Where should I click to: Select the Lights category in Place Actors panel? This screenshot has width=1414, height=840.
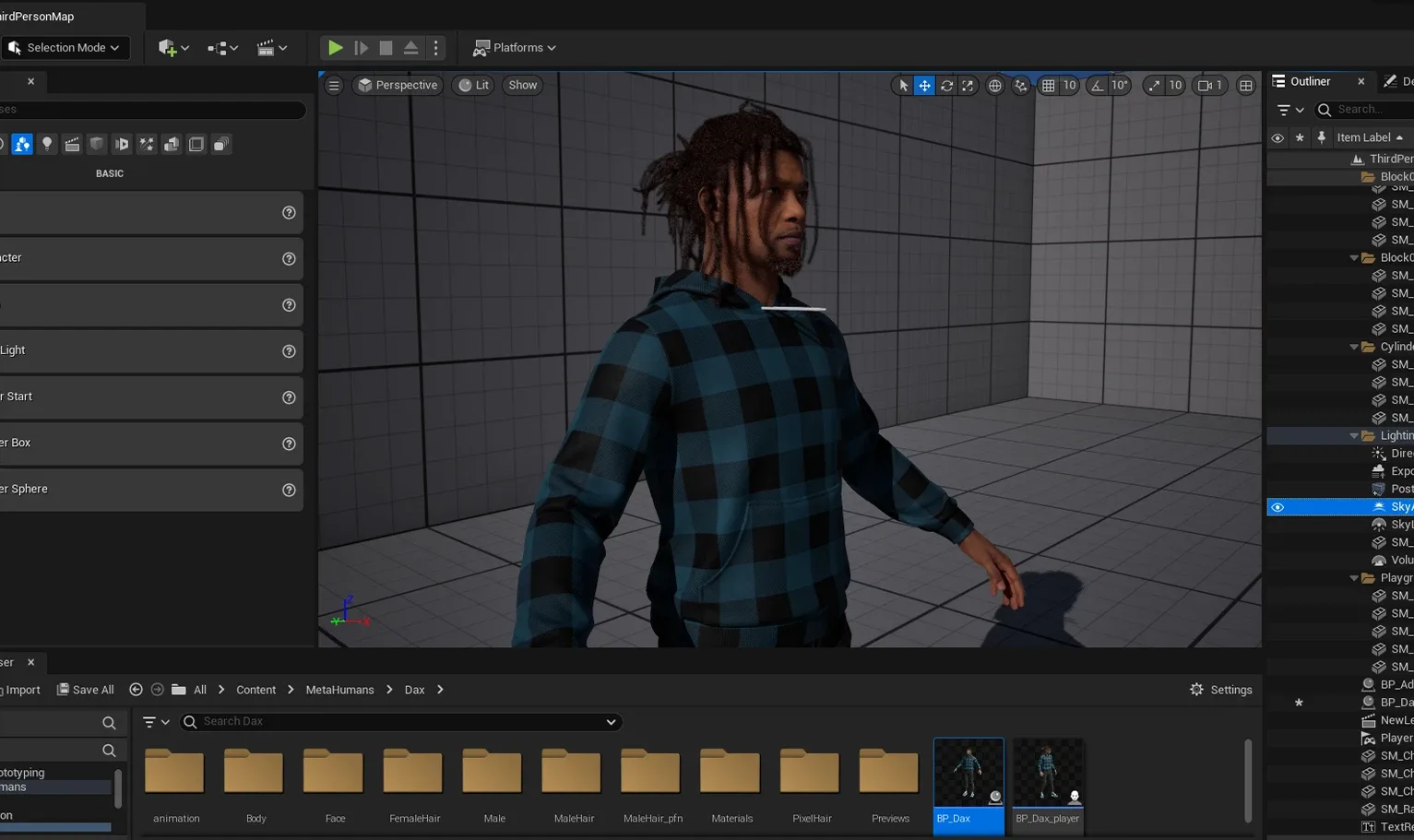point(47,144)
